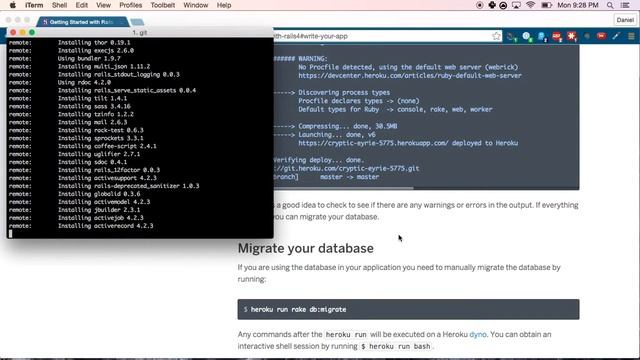Open the View menu
Screen dimensions: 640x360
(103, 5)
